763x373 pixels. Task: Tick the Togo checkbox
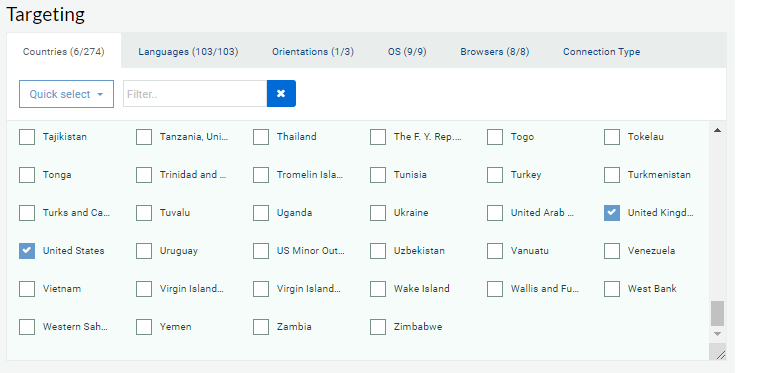pyautogui.click(x=495, y=137)
